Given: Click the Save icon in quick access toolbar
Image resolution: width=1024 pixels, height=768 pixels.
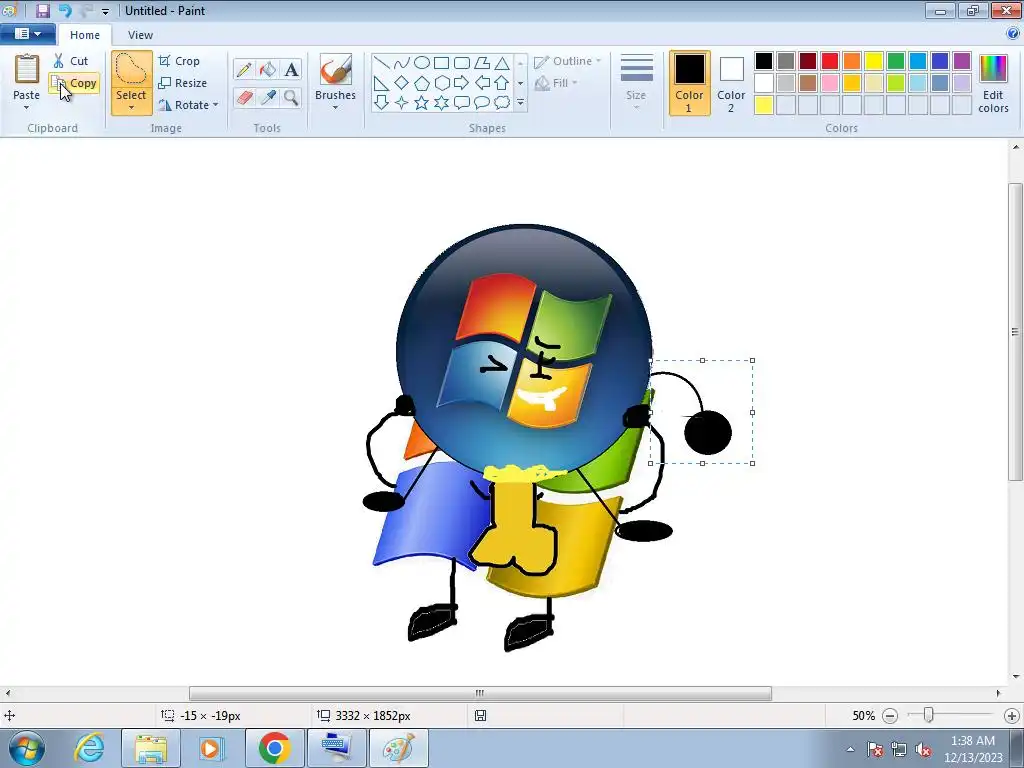Looking at the screenshot, I should point(42,10).
